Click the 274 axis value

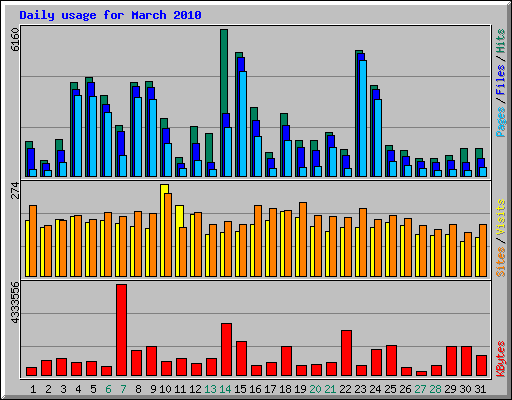pyautogui.click(x=15, y=190)
